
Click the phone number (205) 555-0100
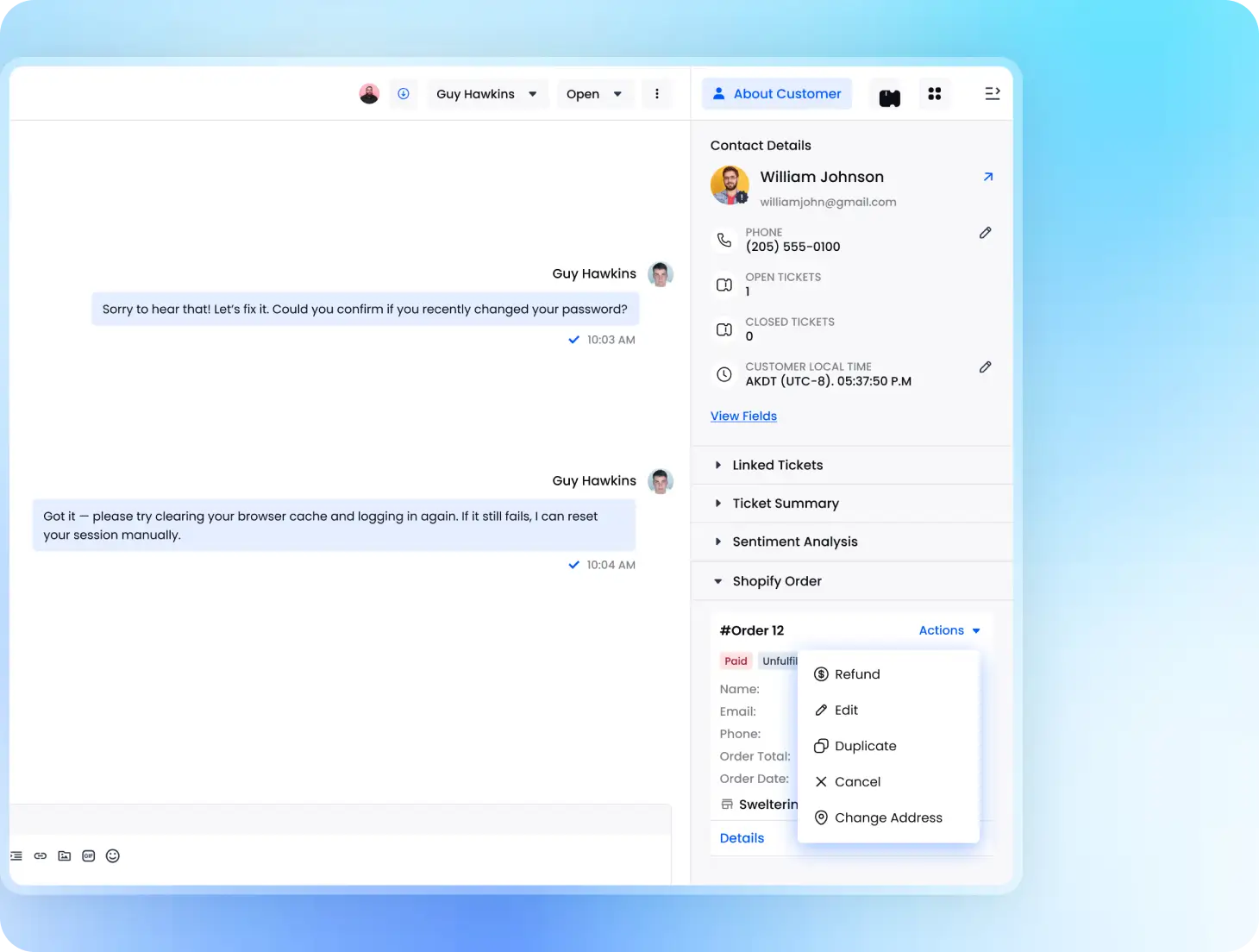coord(792,247)
